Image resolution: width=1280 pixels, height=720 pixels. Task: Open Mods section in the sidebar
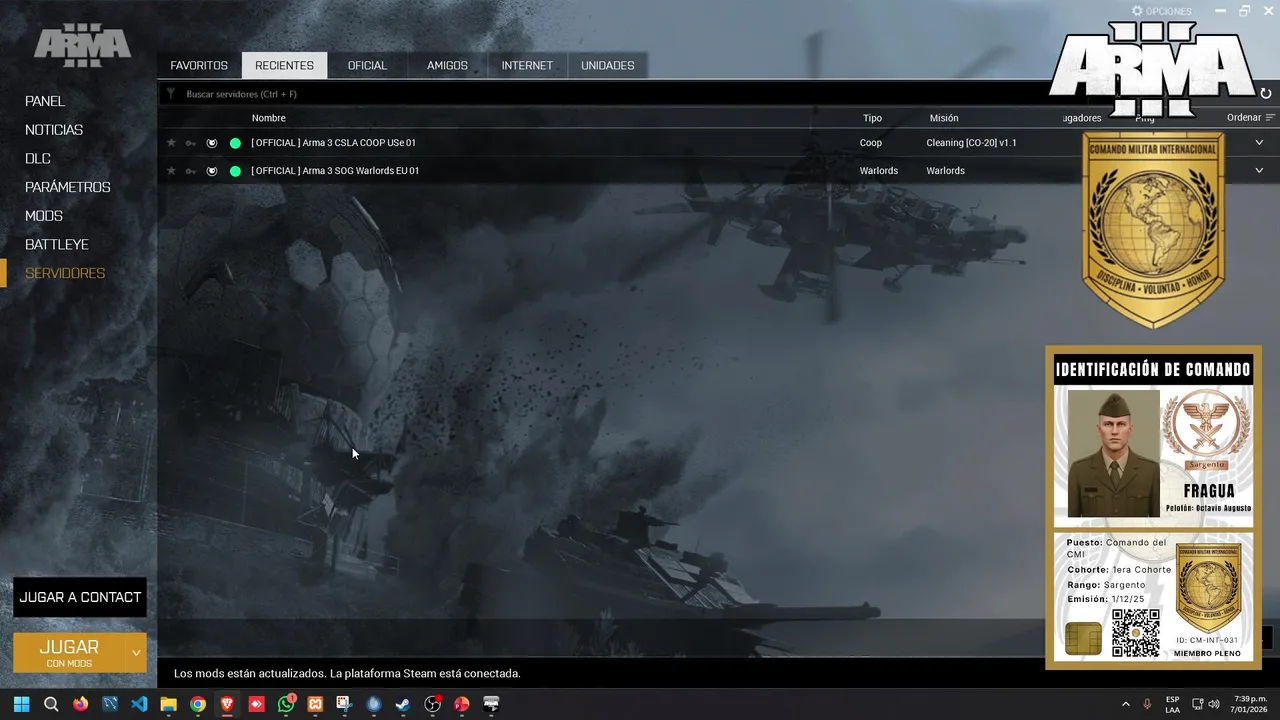[44, 216]
